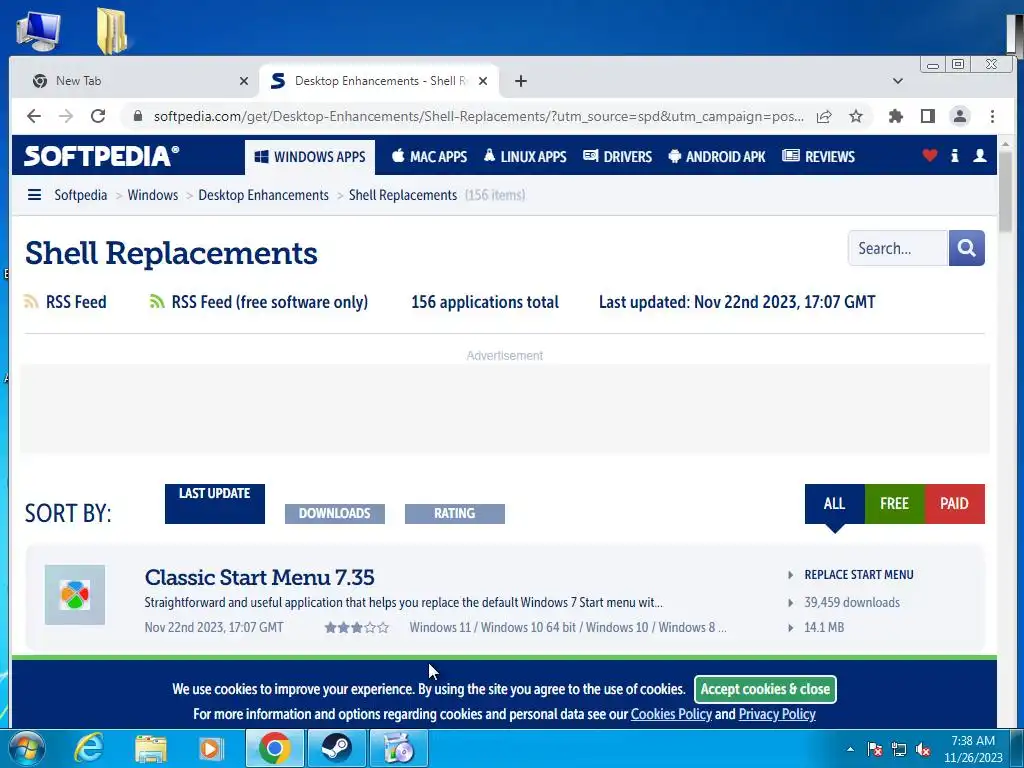Click the Chrome taskbar icon
This screenshot has width=1024, height=768.
[274, 748]
